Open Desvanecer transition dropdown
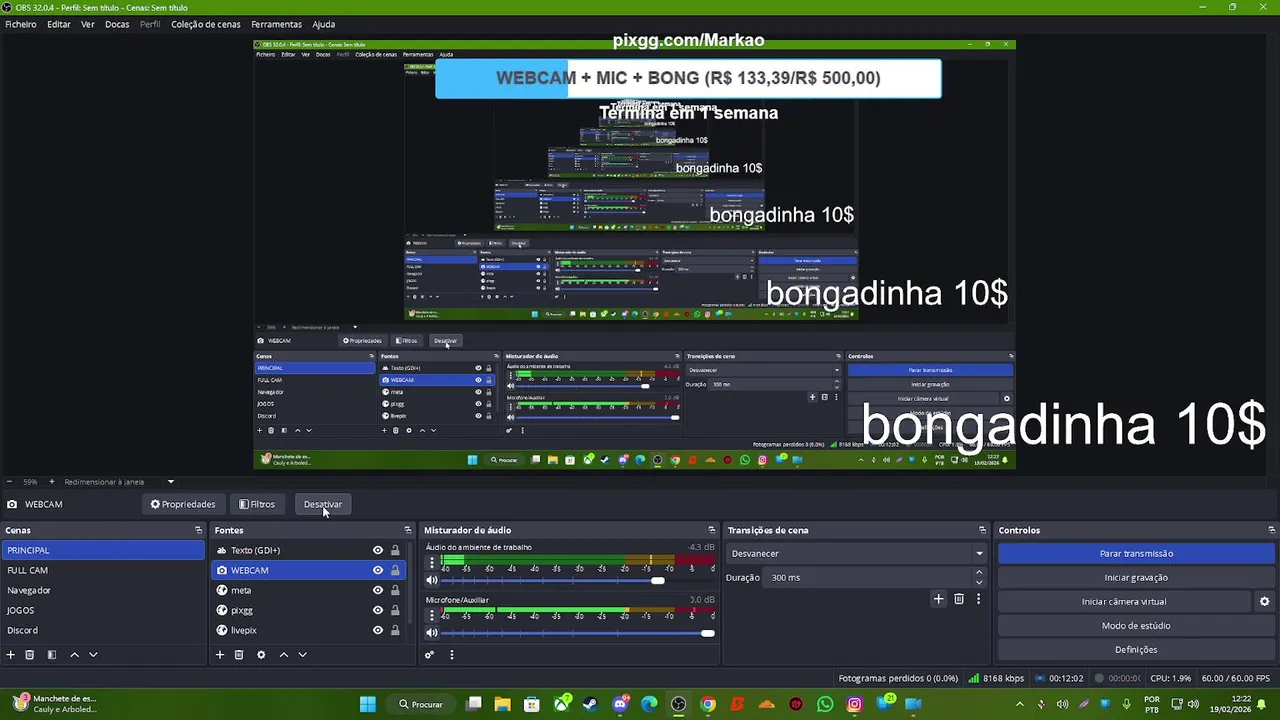Viewport: 1280px width, 720px height. click(x=857, y=553)
